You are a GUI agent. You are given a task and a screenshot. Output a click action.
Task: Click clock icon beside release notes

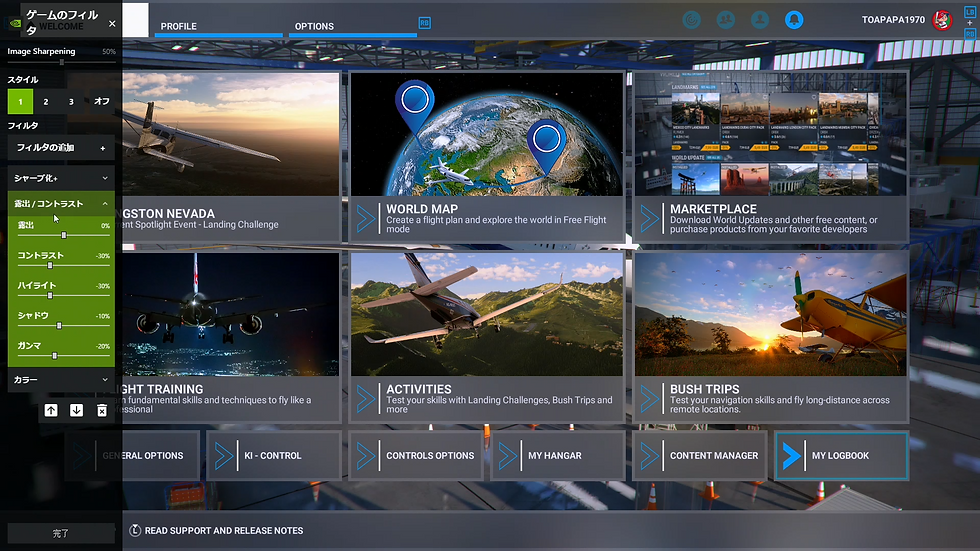pyautogui.click(x=134, y=530)
